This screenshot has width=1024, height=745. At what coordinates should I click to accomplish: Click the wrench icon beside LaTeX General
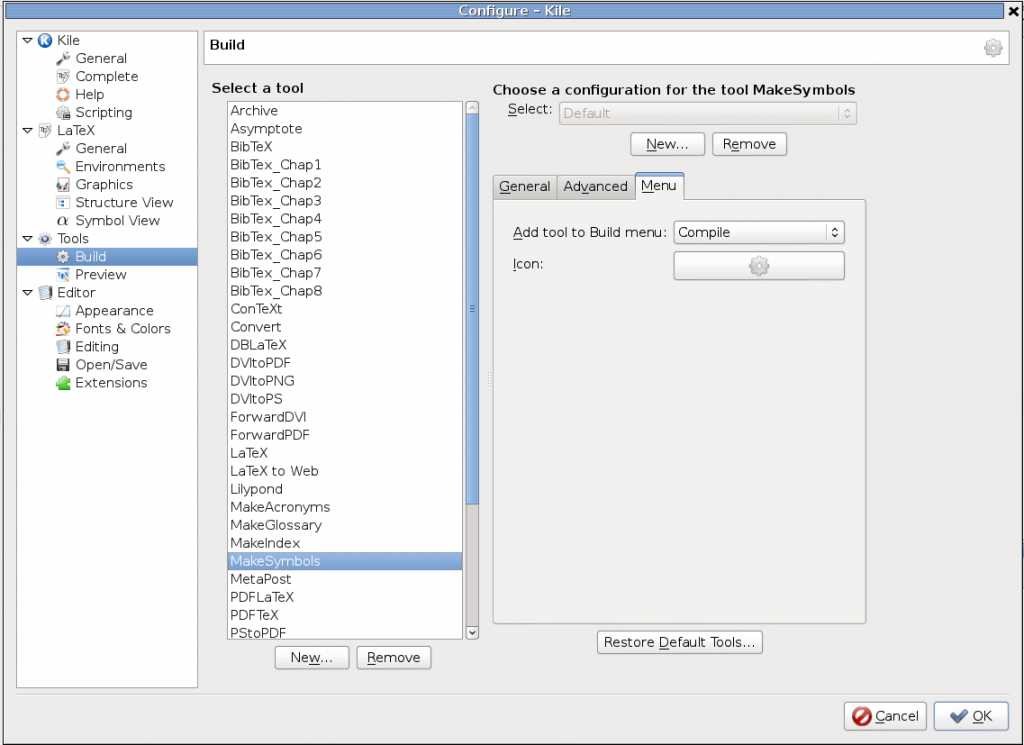(x=63, y=149)
